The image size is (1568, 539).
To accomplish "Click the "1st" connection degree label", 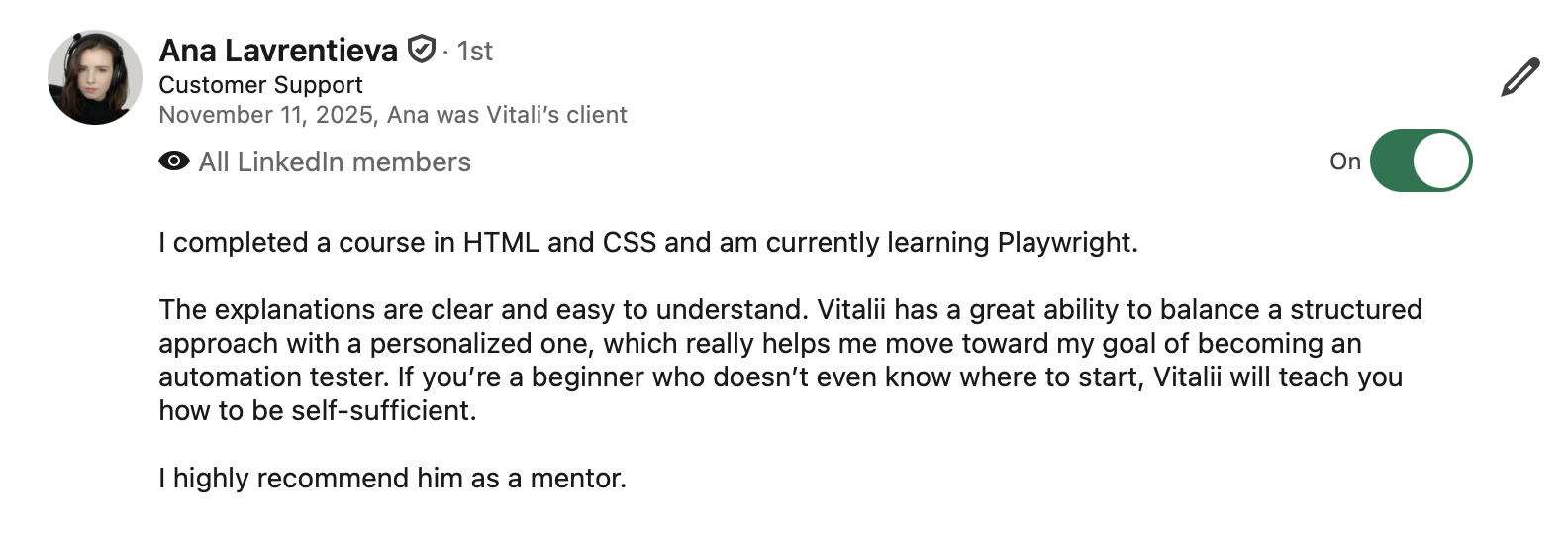I will click(x=475, y=51).
